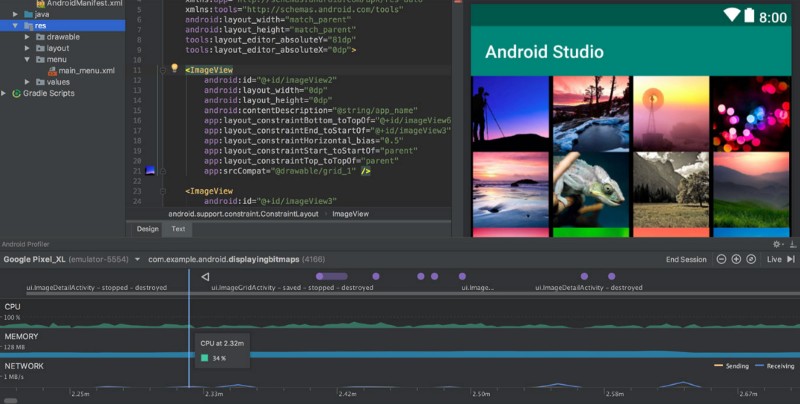This screenshot has height=404, width=800.
Task: Click the Gradle Scripts icon
Action: (x=16, y=93)
